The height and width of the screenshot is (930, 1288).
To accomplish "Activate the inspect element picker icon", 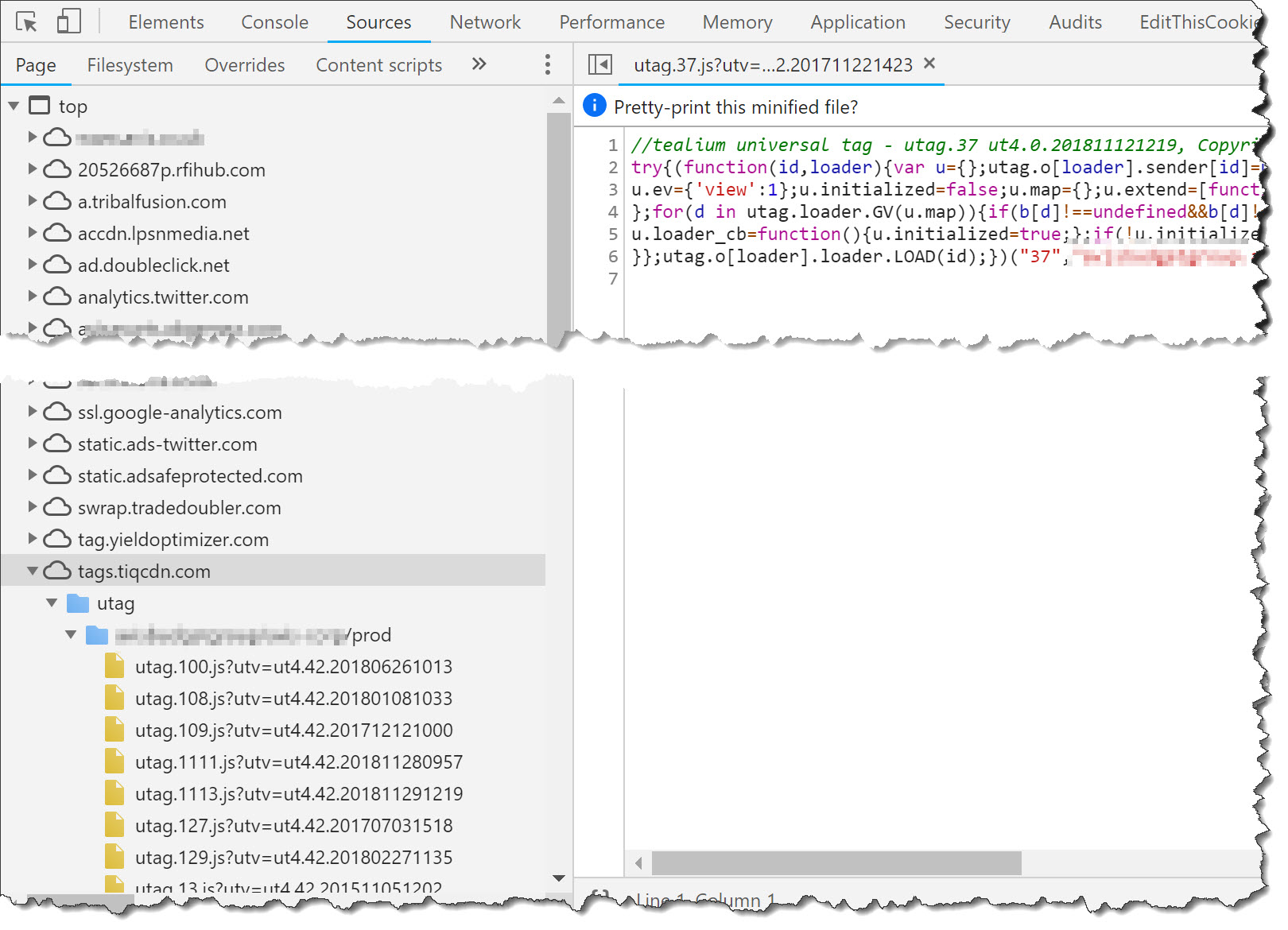I will 26,21.
